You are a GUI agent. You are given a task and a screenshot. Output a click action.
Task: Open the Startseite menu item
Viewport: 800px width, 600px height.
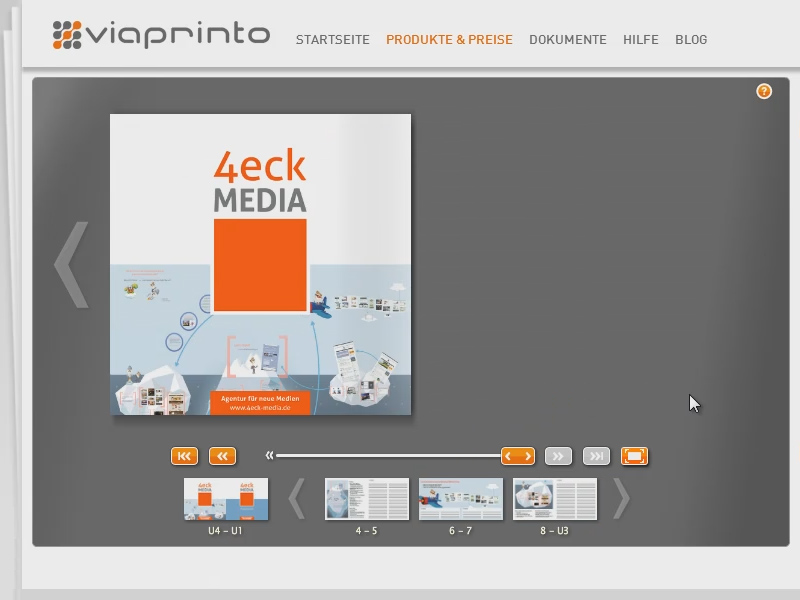(x=333, y=40)
